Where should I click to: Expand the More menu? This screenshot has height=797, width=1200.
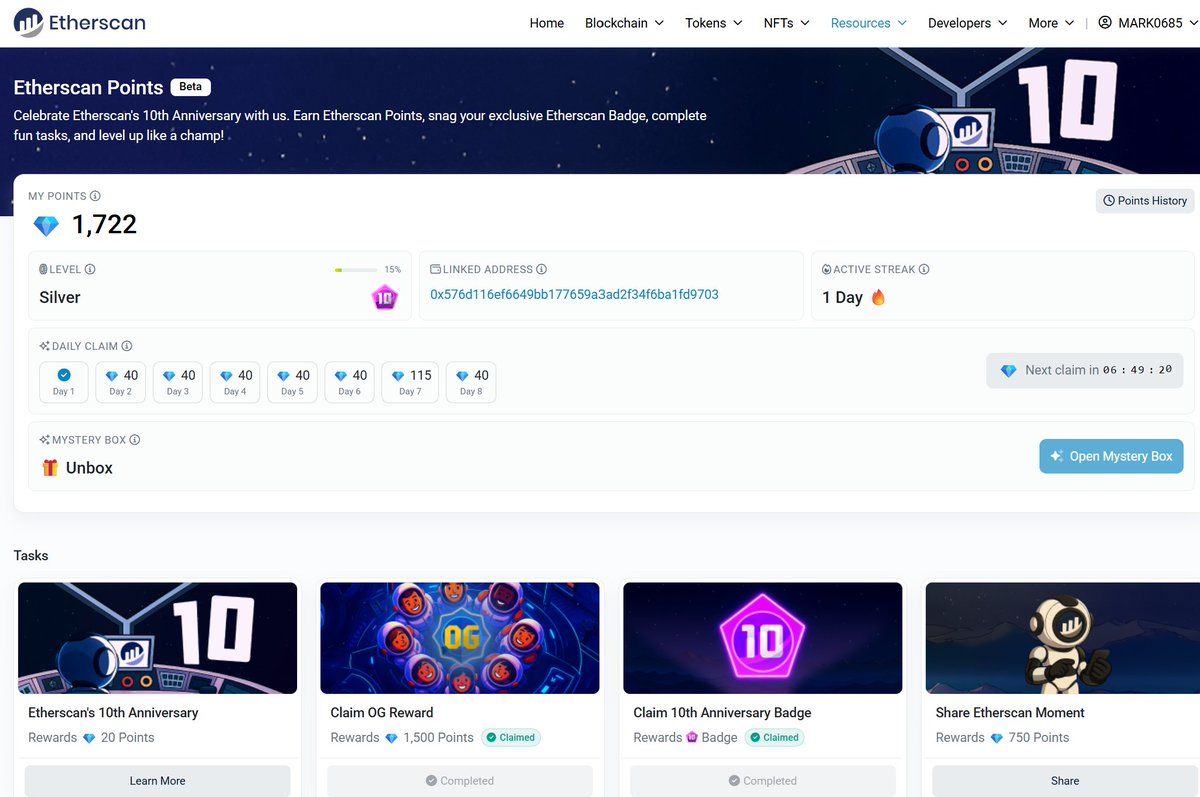point(1052,23)
